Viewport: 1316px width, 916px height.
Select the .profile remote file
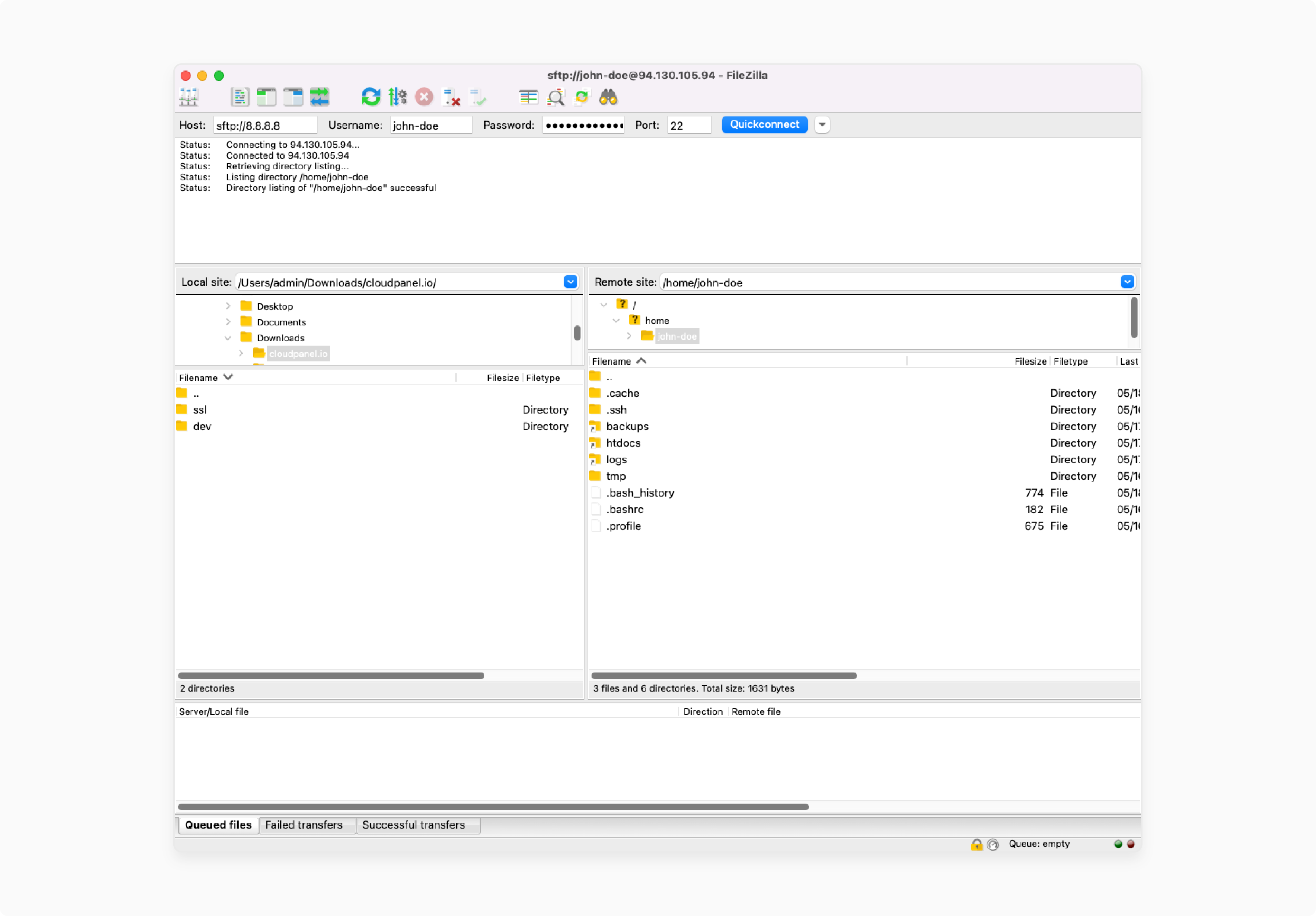pos(864,526)
